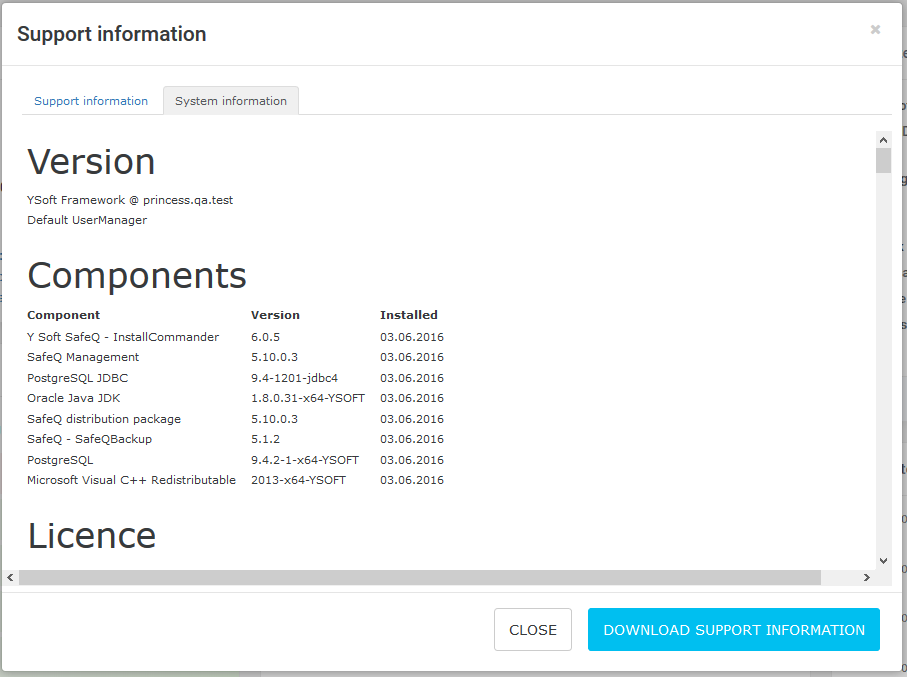
Task: Click the vertical scrollbar thumb
Action: pos(883,161)
